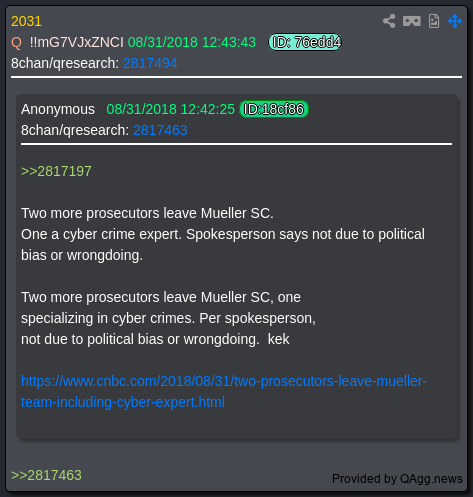This screenshot has height=497, width=473.
Task: Click the 8chan/qresearch label in the quoted post
Action: pos(75,130)
